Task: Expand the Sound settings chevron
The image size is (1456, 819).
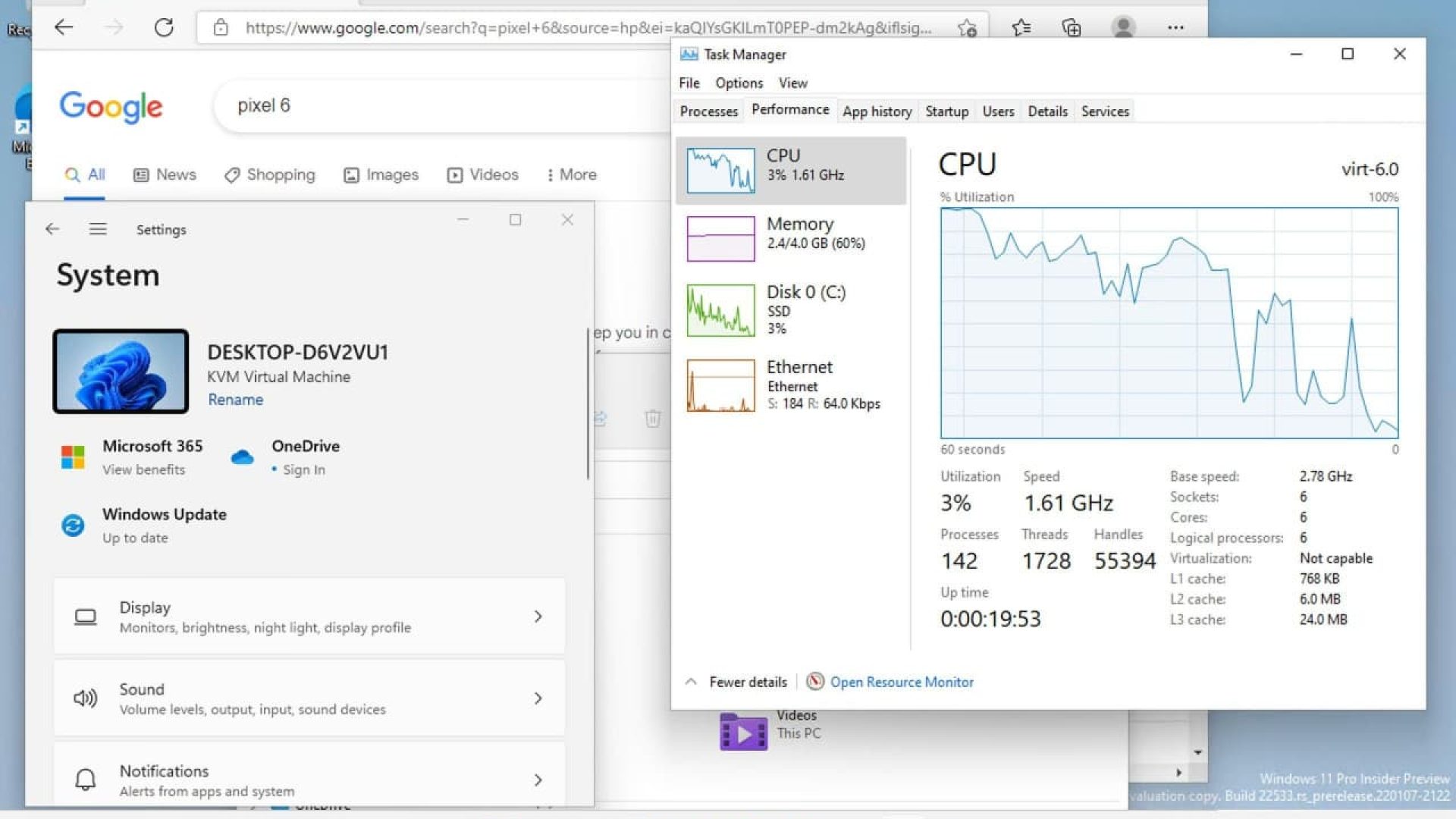Action: click(538, 698)
